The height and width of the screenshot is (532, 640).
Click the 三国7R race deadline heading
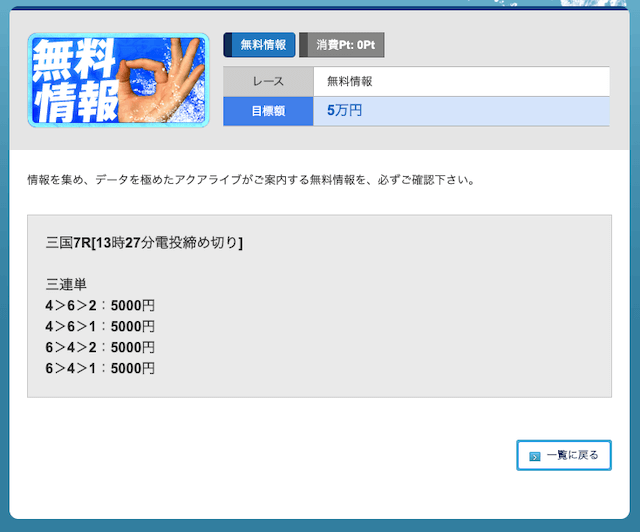click(x=144, y=242)
